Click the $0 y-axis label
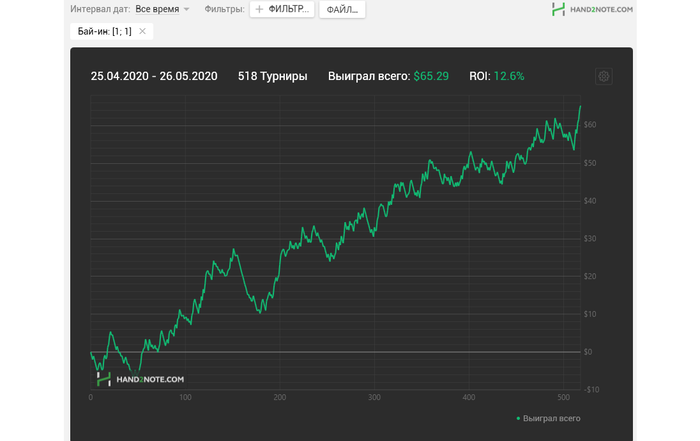 tap(588, 352)
